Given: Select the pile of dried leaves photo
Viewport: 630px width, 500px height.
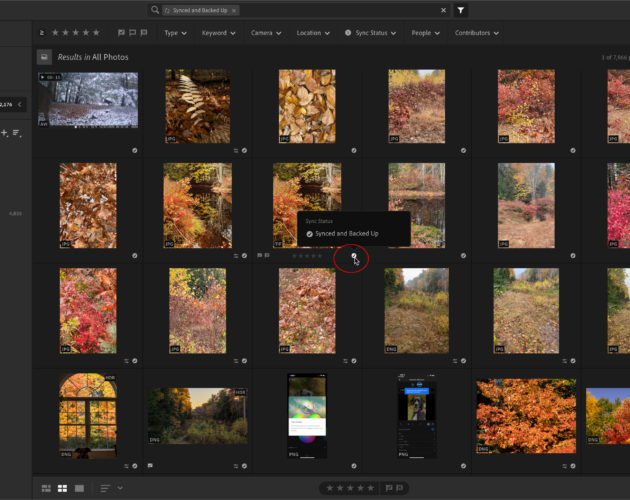Looking at the screenshot, I should coord(307,106).
